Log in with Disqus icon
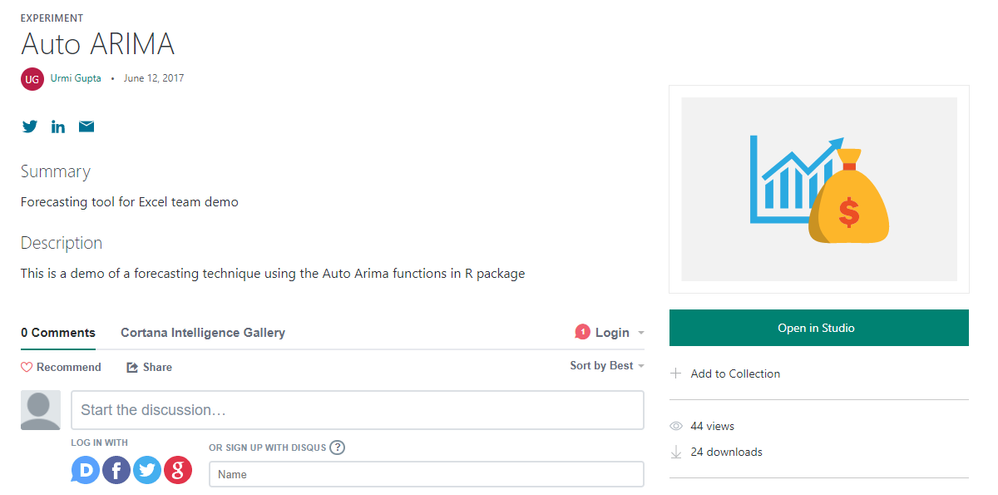998x495 pixels. (x=86, y=469)
